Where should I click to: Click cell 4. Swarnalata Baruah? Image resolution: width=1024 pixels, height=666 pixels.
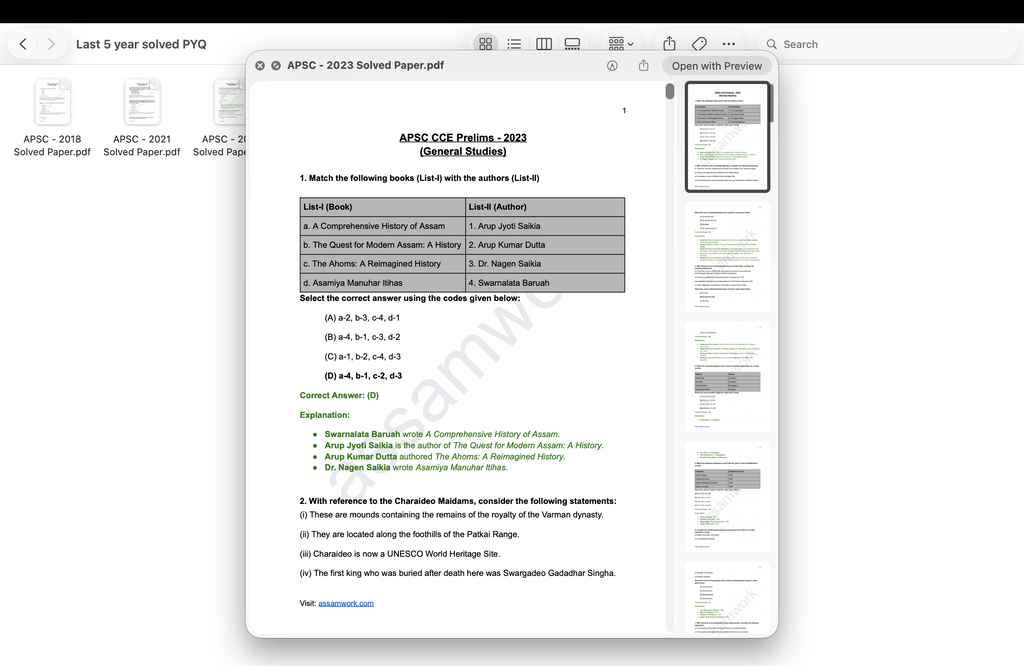tap(545, 283)
